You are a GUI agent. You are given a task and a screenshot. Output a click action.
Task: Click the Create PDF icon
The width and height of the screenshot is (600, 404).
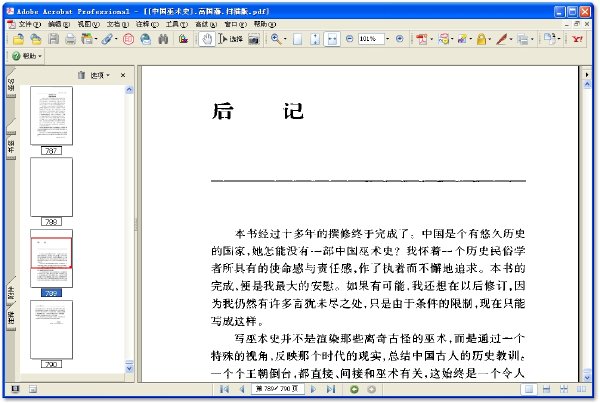coord(421,39)
